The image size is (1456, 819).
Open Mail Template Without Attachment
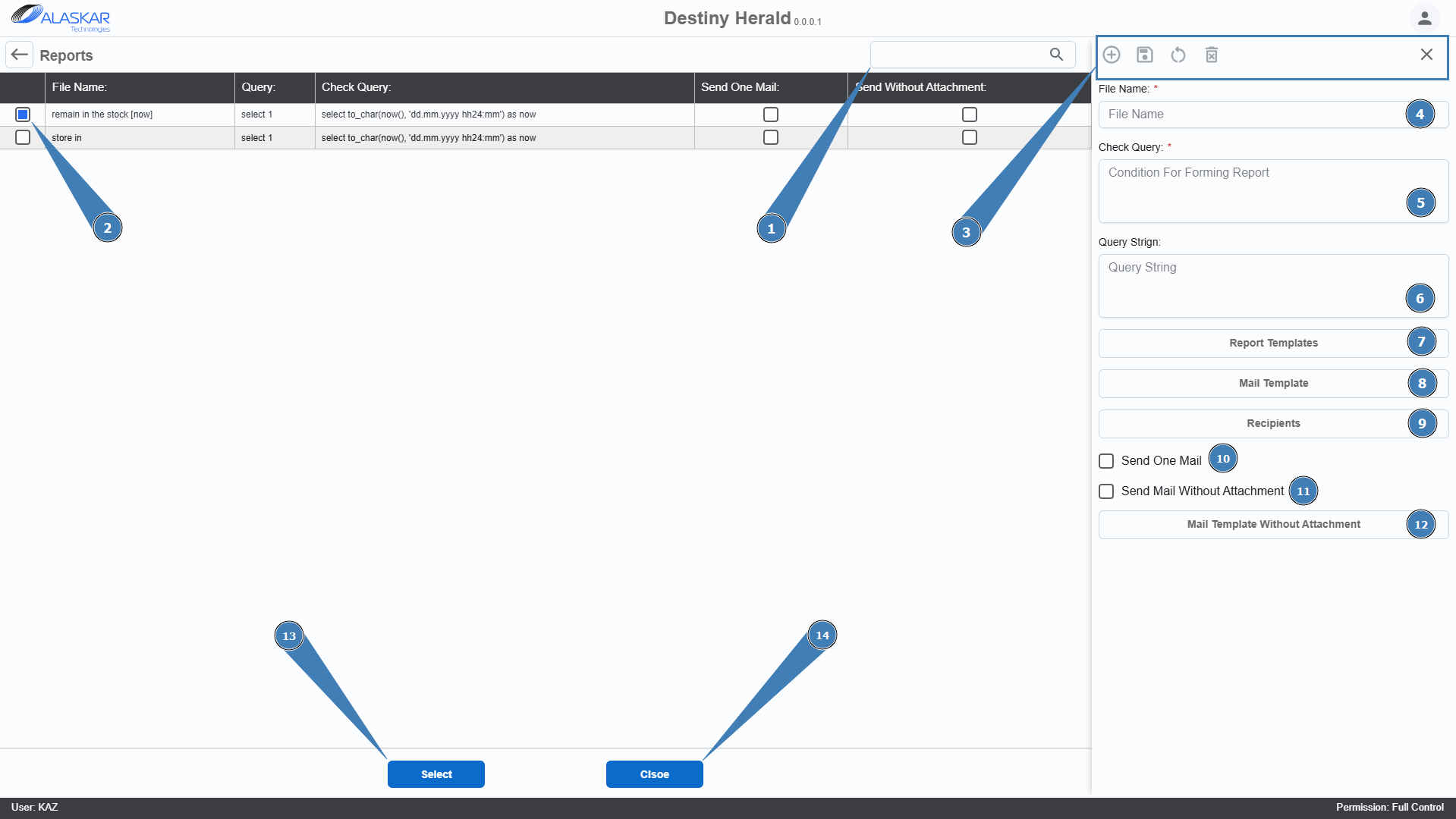click(1273, 524)
